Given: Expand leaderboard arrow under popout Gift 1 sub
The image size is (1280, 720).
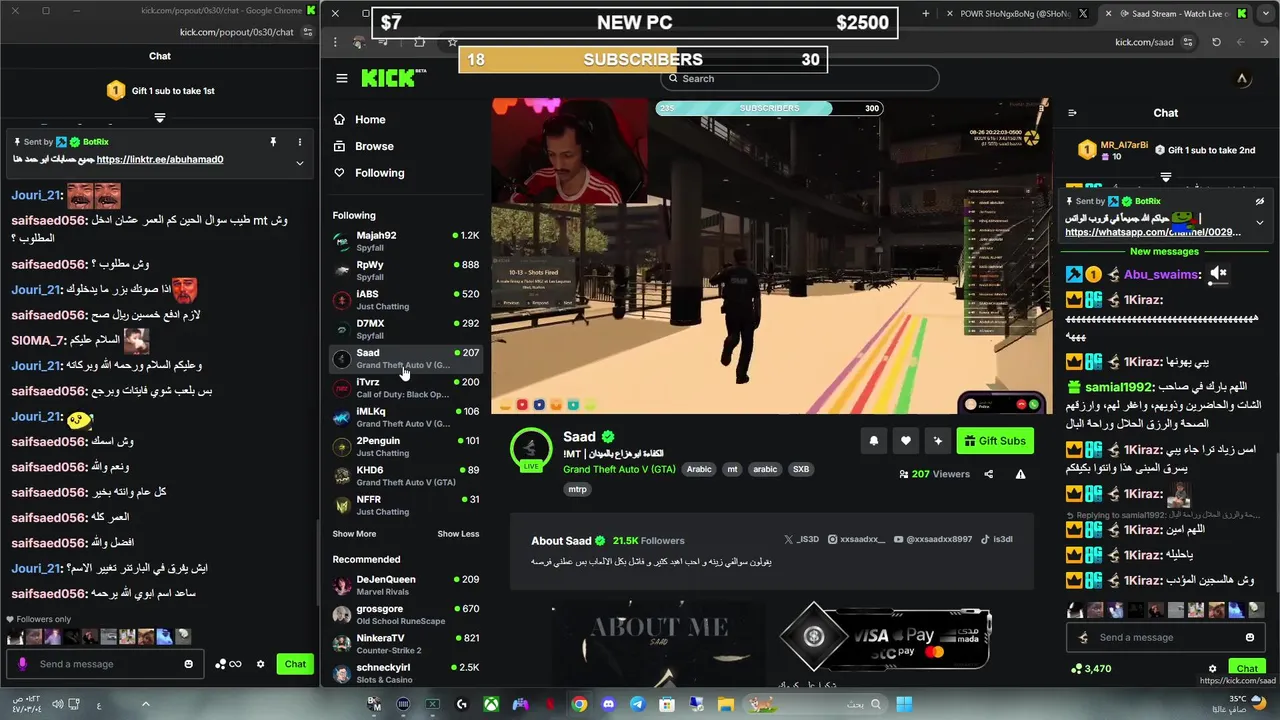Looking at the screenshot, I should (x=160, y=118).
